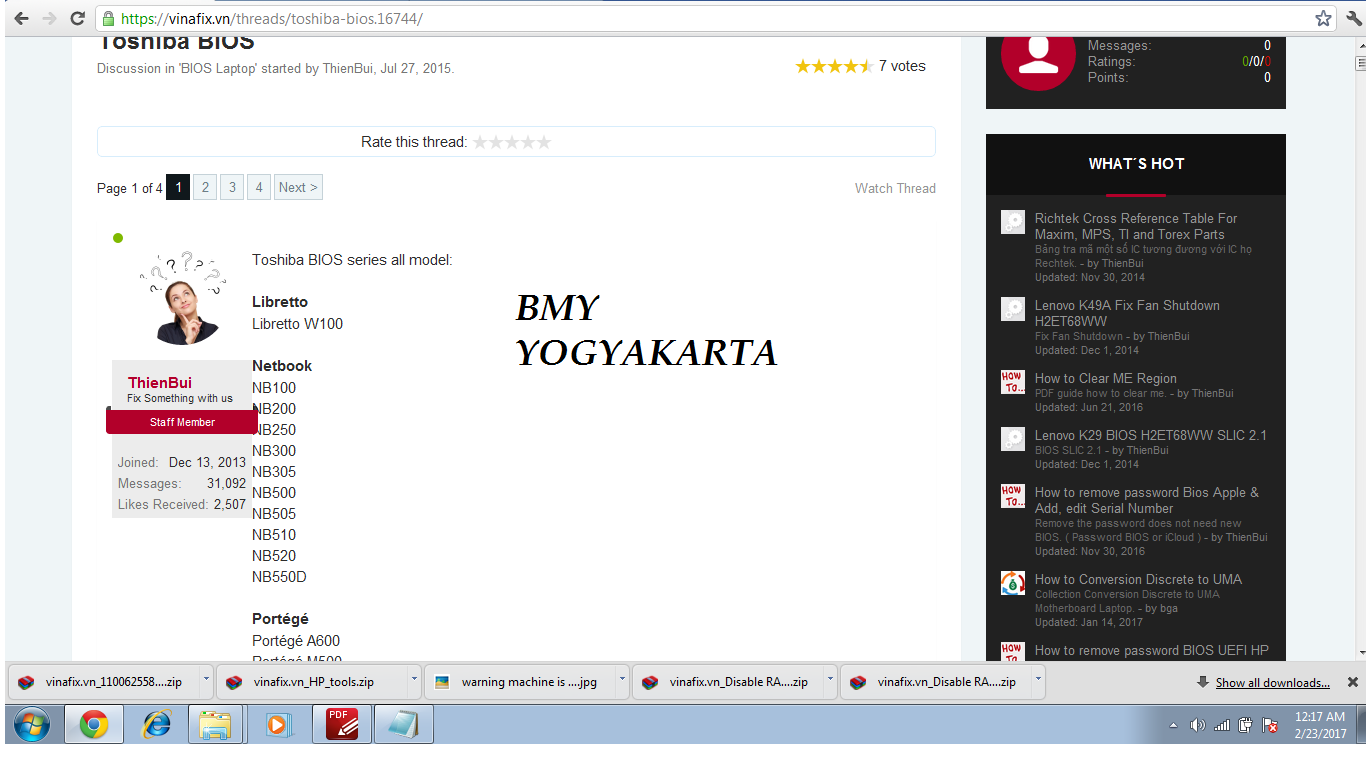Select current page 1 button
1366x768 pixels.
pyautogui.click(x=178, y=187)
